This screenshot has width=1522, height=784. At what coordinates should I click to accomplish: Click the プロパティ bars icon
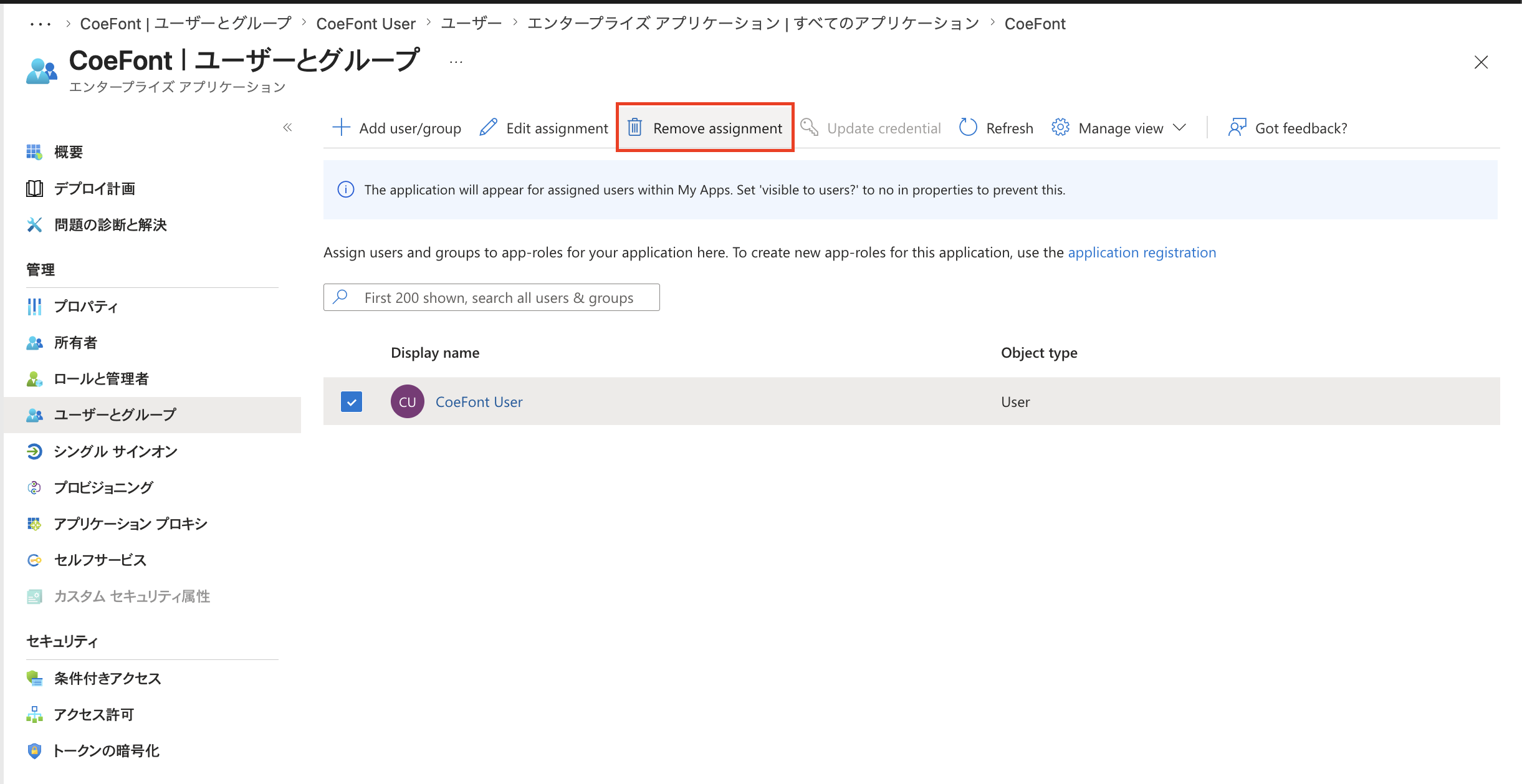pyautogui.click(x=34, y=306)
